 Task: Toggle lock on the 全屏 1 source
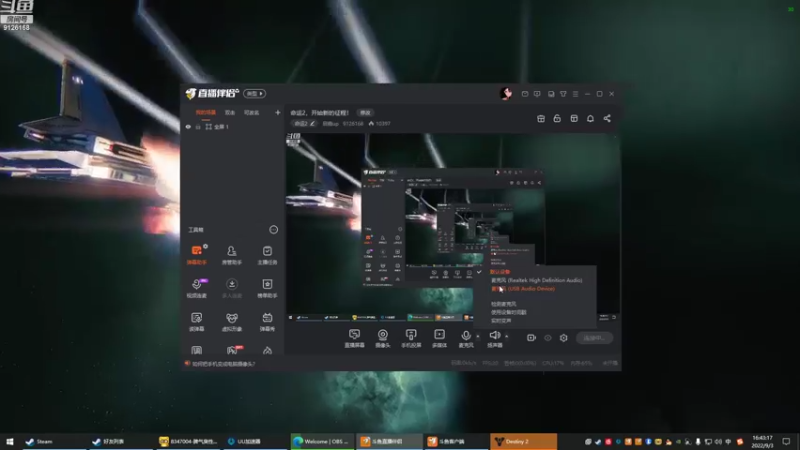(198, 127)
